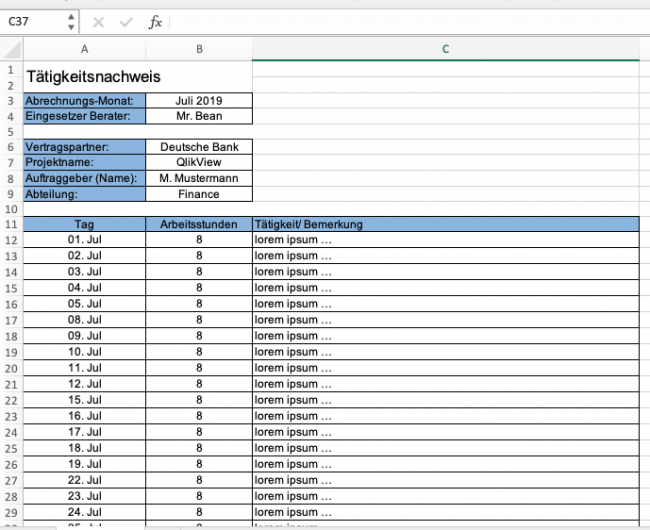Select the row 1 header
Image resolution: width=650 pixels, height=530 pixels.
(x=11, y=69)
